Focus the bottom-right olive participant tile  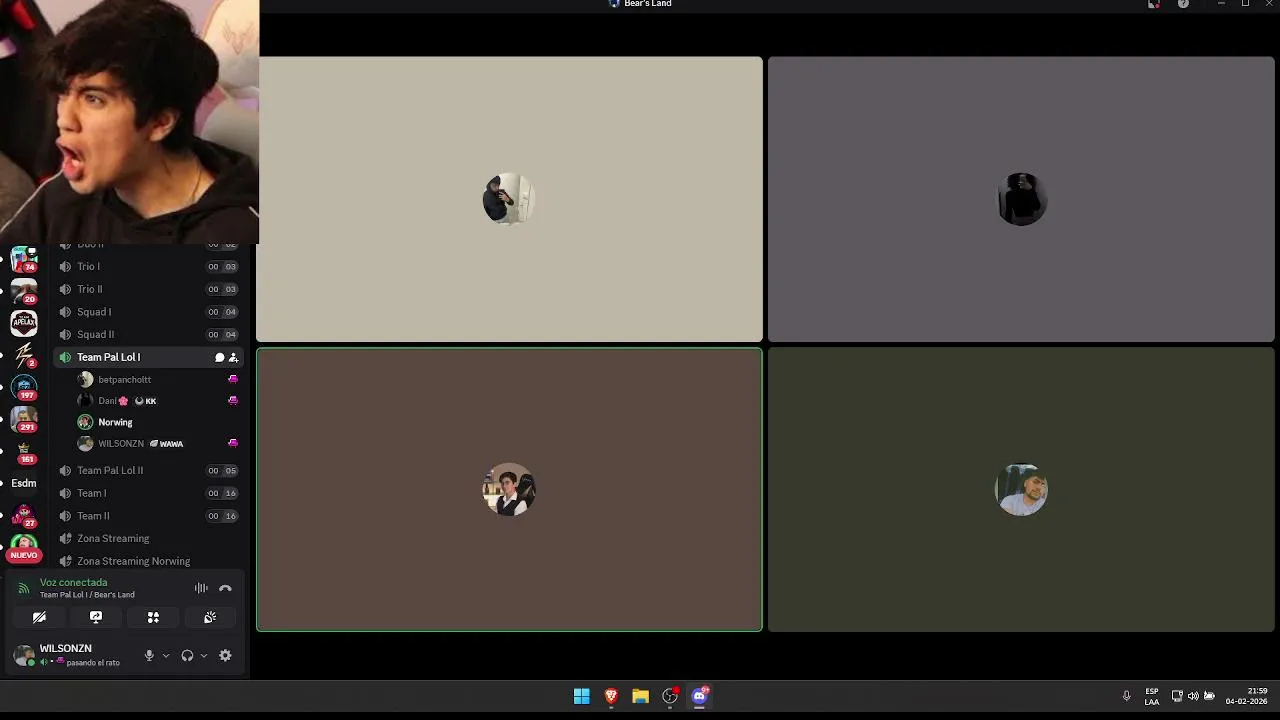(x=1021, y=489)
